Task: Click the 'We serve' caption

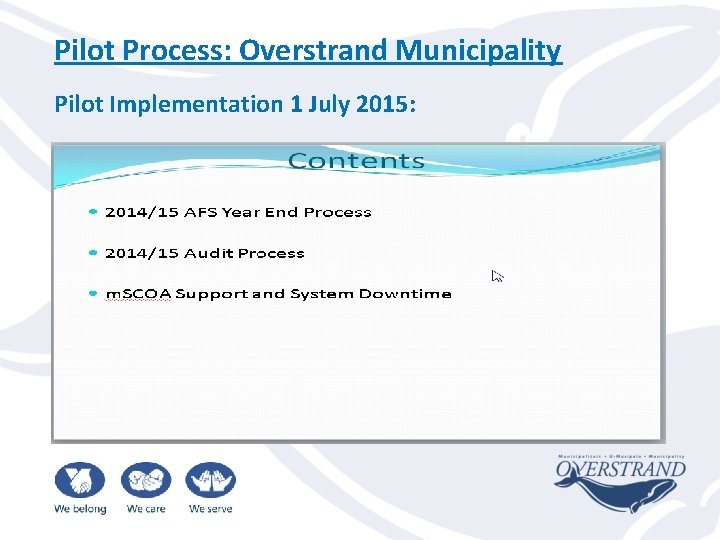Action: (x=210, y=509)
